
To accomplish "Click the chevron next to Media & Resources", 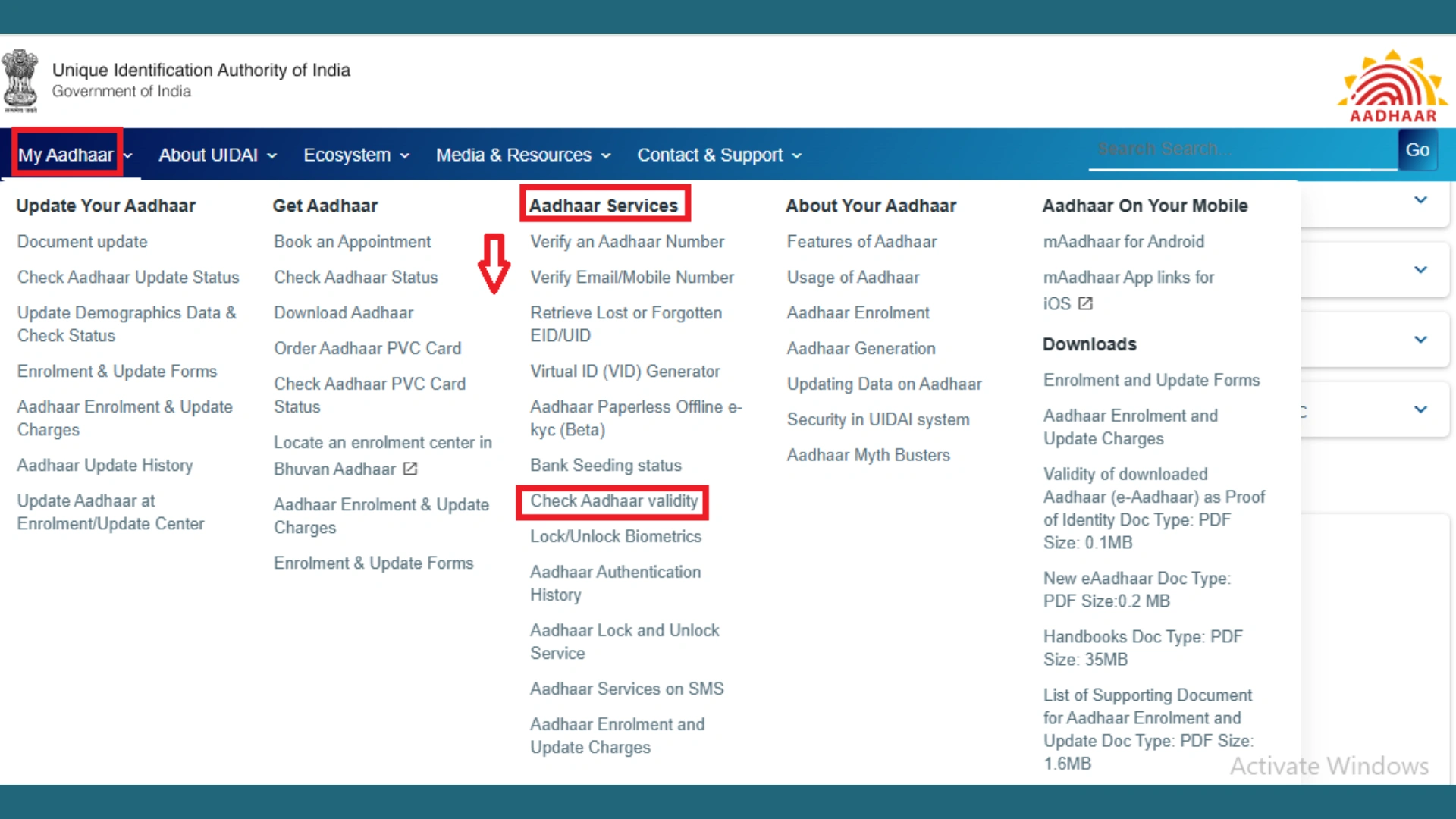I will [x=605, y=155].
